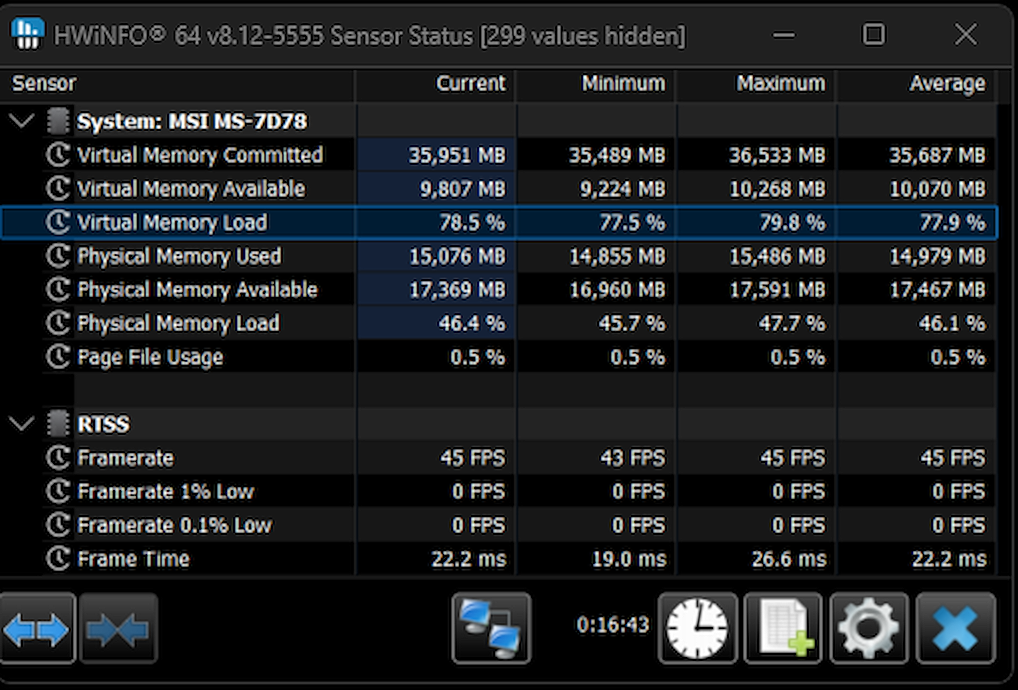Image resolution: width=1018 pixels, height=690 pixels.
Task: Open remote monitoring via network computers icon
Action: pos(491,628)
